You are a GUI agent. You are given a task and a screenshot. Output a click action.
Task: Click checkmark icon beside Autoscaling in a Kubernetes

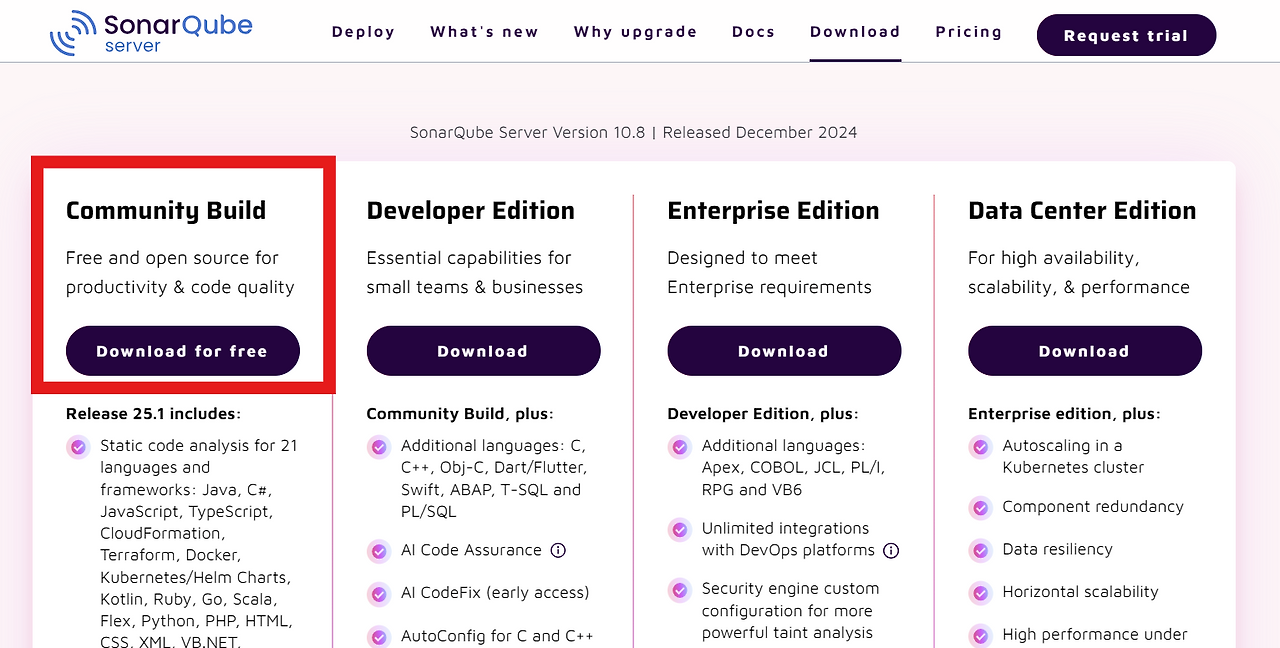pos(980,447)
